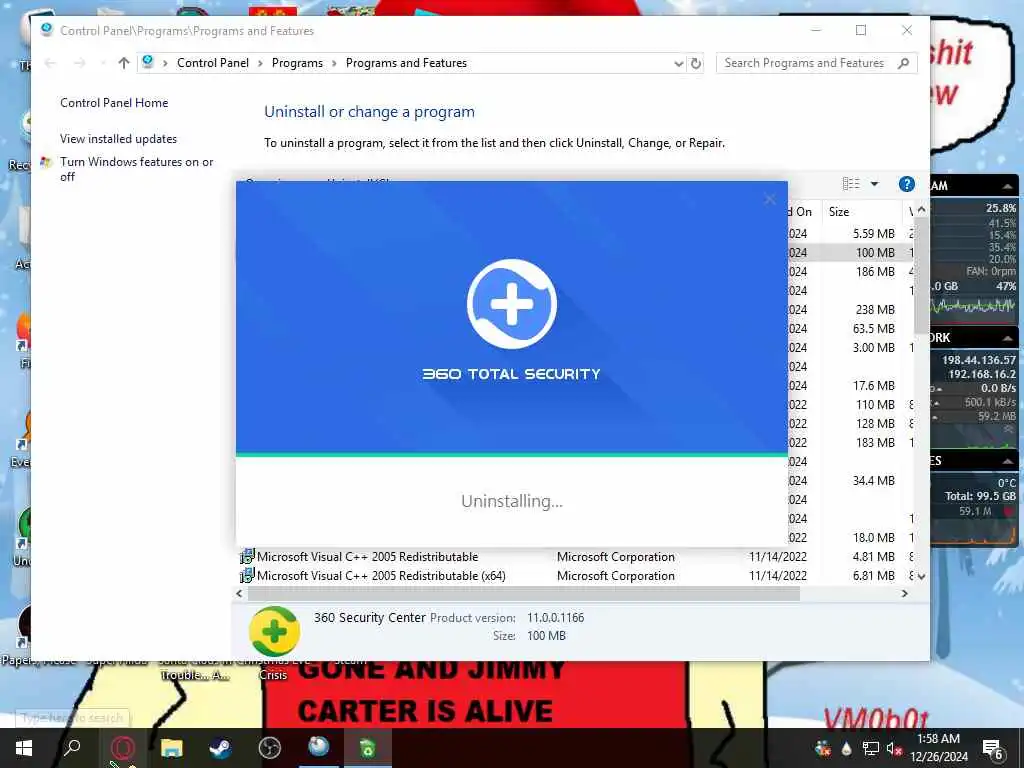Click the Programs breadcrumb

(x=297, y=63)
